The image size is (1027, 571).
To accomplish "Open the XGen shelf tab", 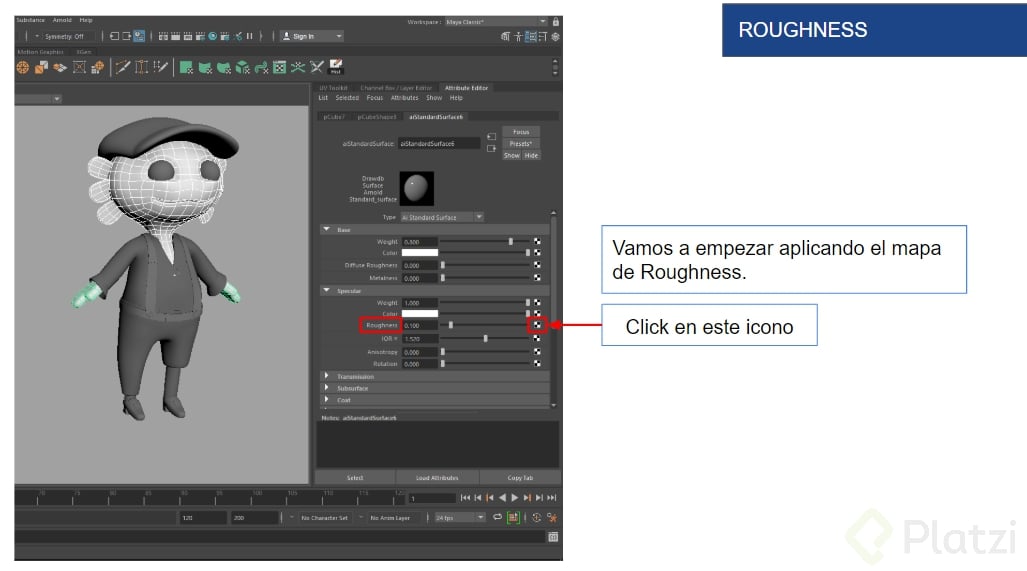I will tap(83, 52).
